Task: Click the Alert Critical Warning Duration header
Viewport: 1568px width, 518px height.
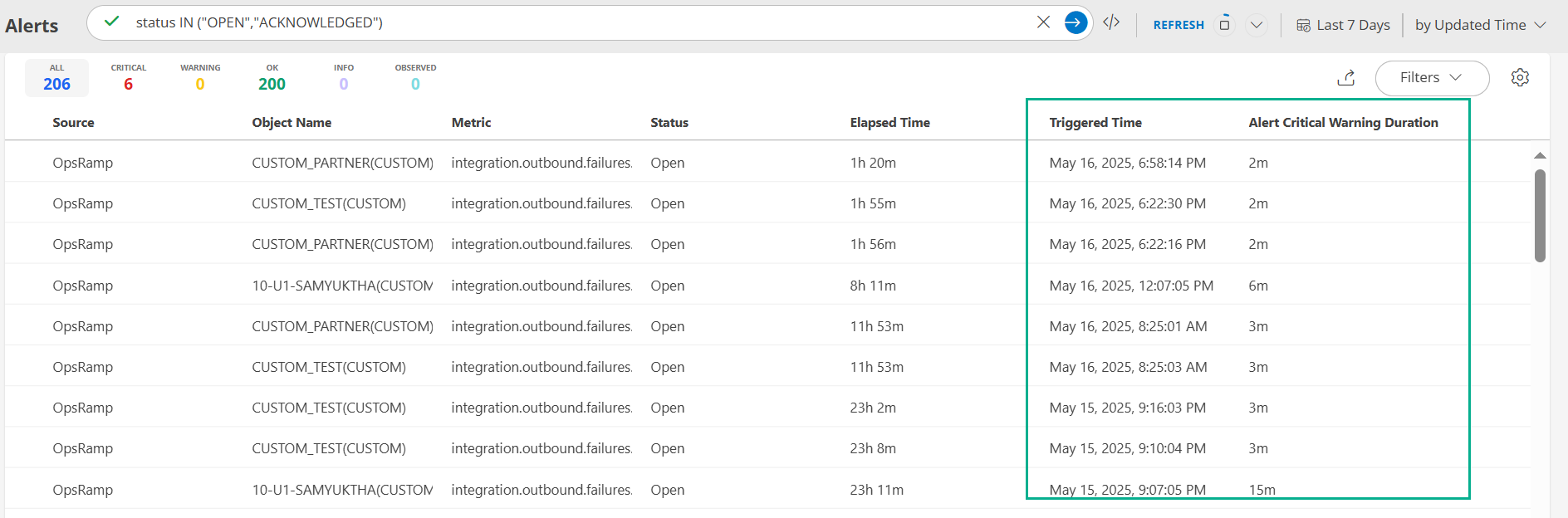Action: coord(1343,122)
